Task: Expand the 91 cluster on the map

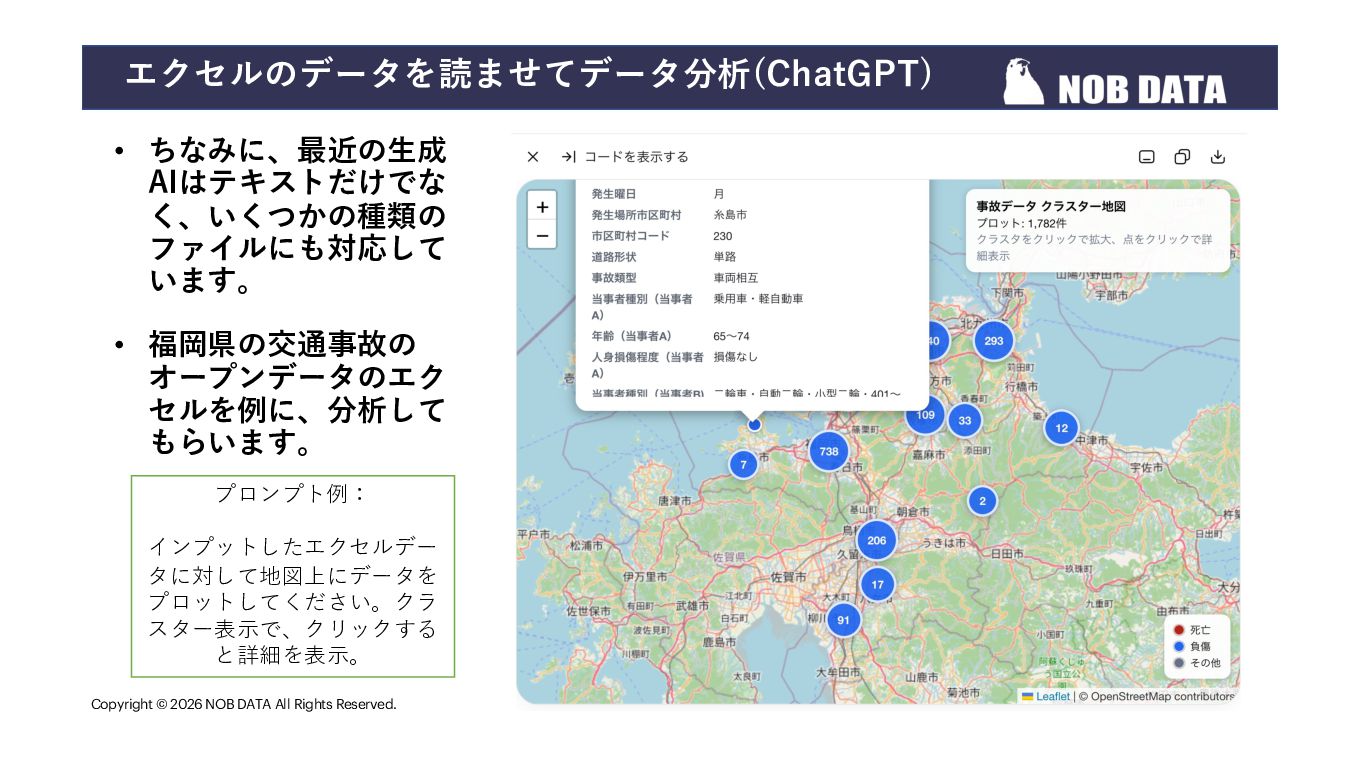Action: 844,620
